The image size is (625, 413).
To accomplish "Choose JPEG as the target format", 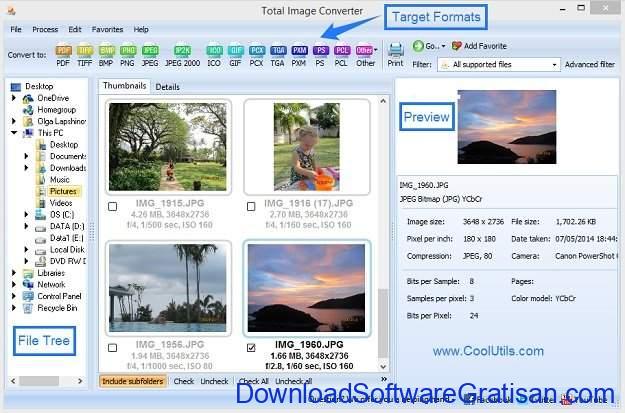I will (150, 55).
